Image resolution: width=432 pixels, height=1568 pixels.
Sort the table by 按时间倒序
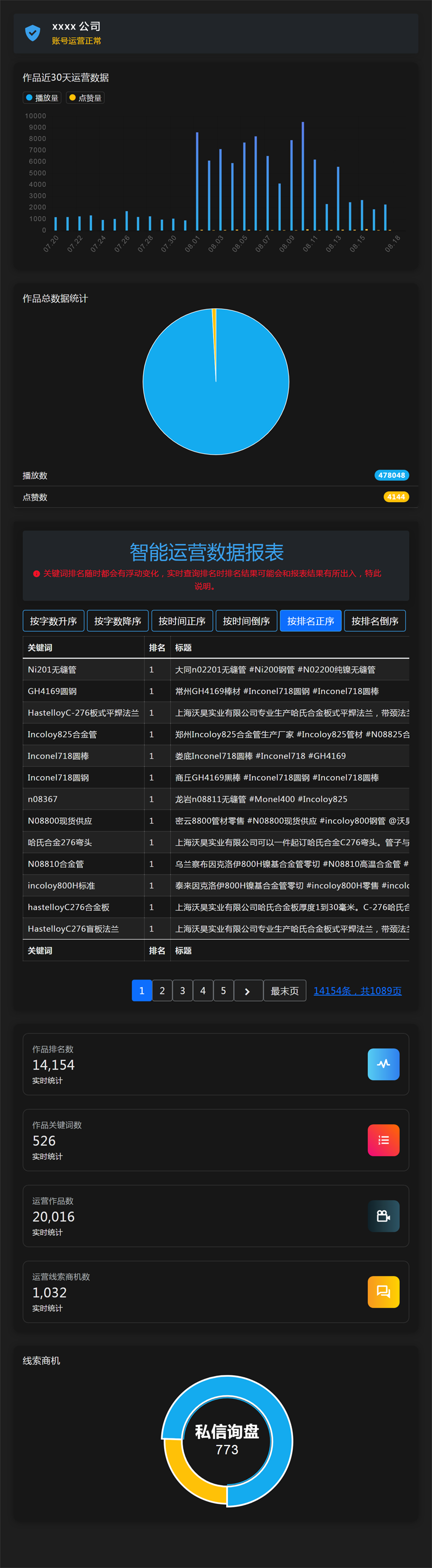coord(246,621)
